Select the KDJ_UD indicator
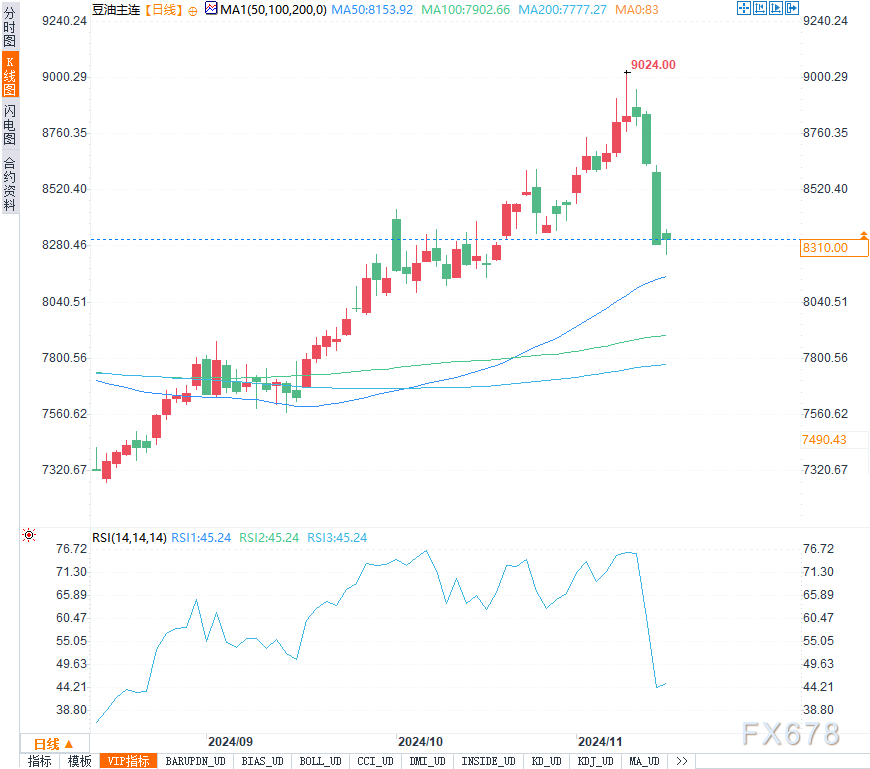The image size is (870, 769). [595, 761]
